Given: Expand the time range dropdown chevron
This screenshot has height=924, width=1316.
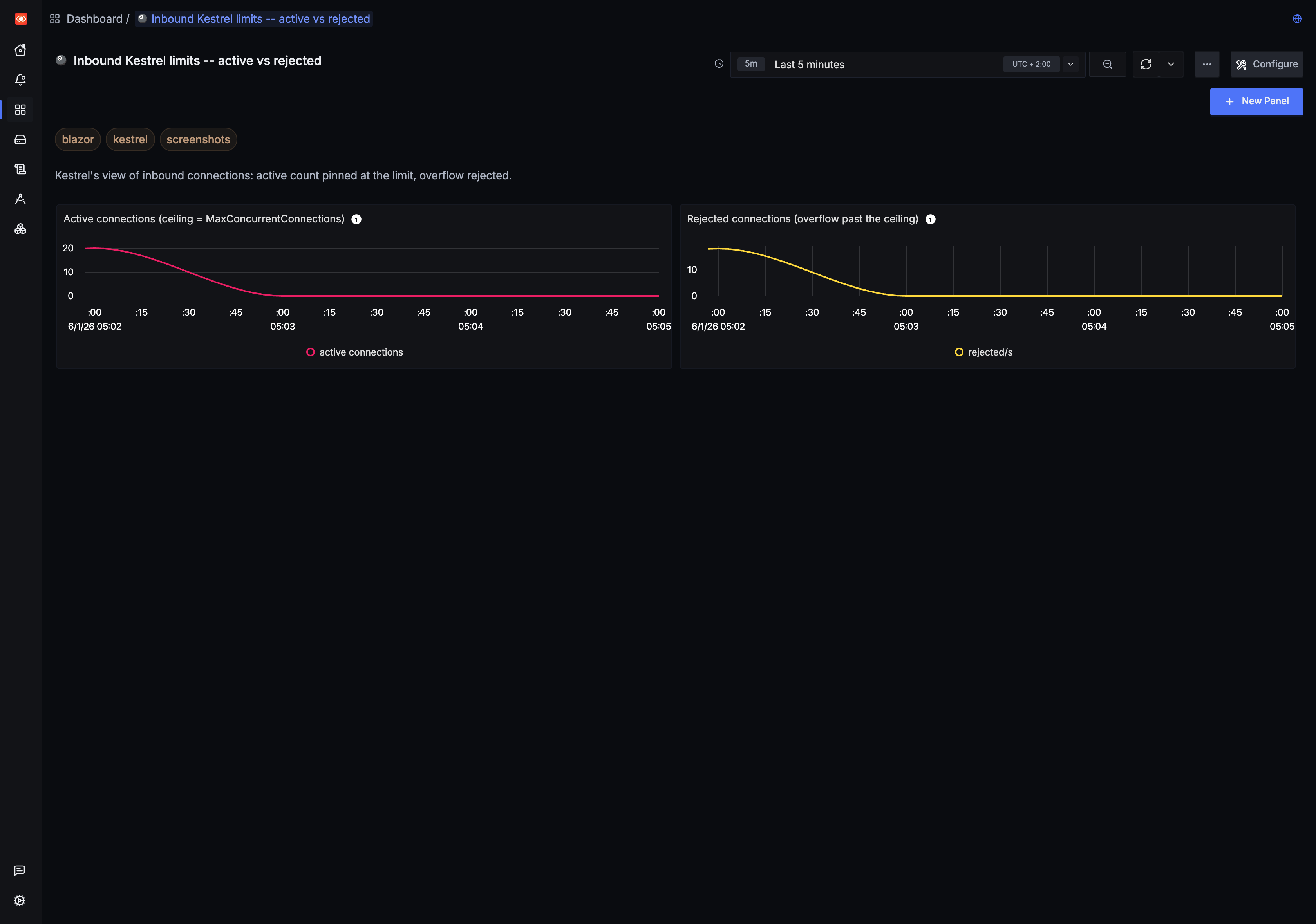Looking at the screenshot, I should point(1070,64).
